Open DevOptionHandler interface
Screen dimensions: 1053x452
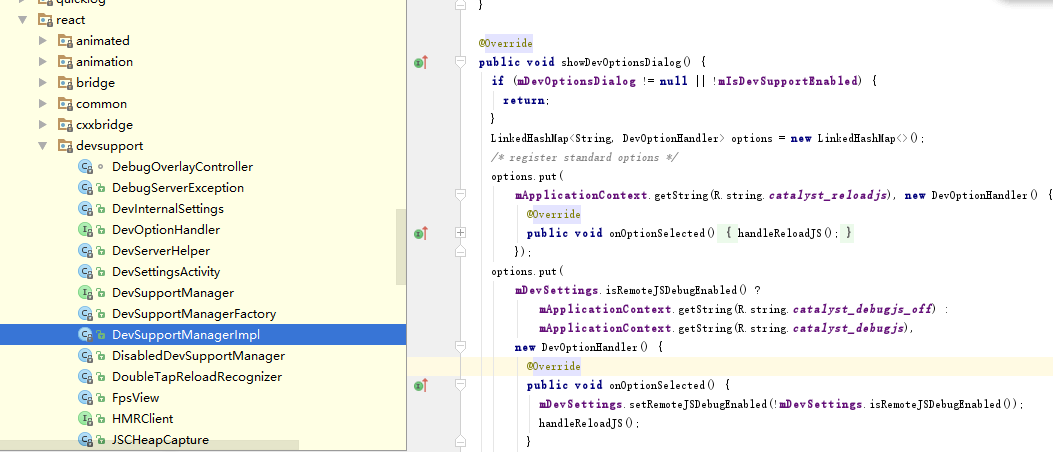coord(166,230)
